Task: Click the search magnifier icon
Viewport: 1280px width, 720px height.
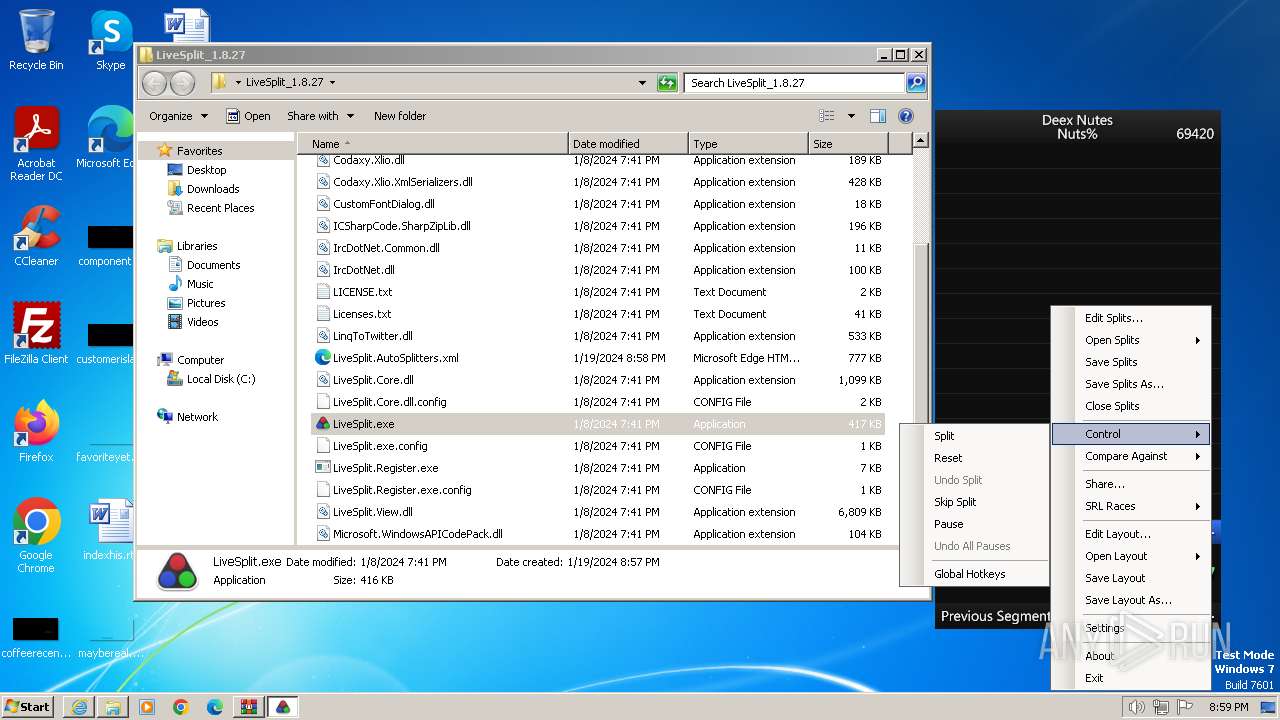Action: tap(915, 83)
